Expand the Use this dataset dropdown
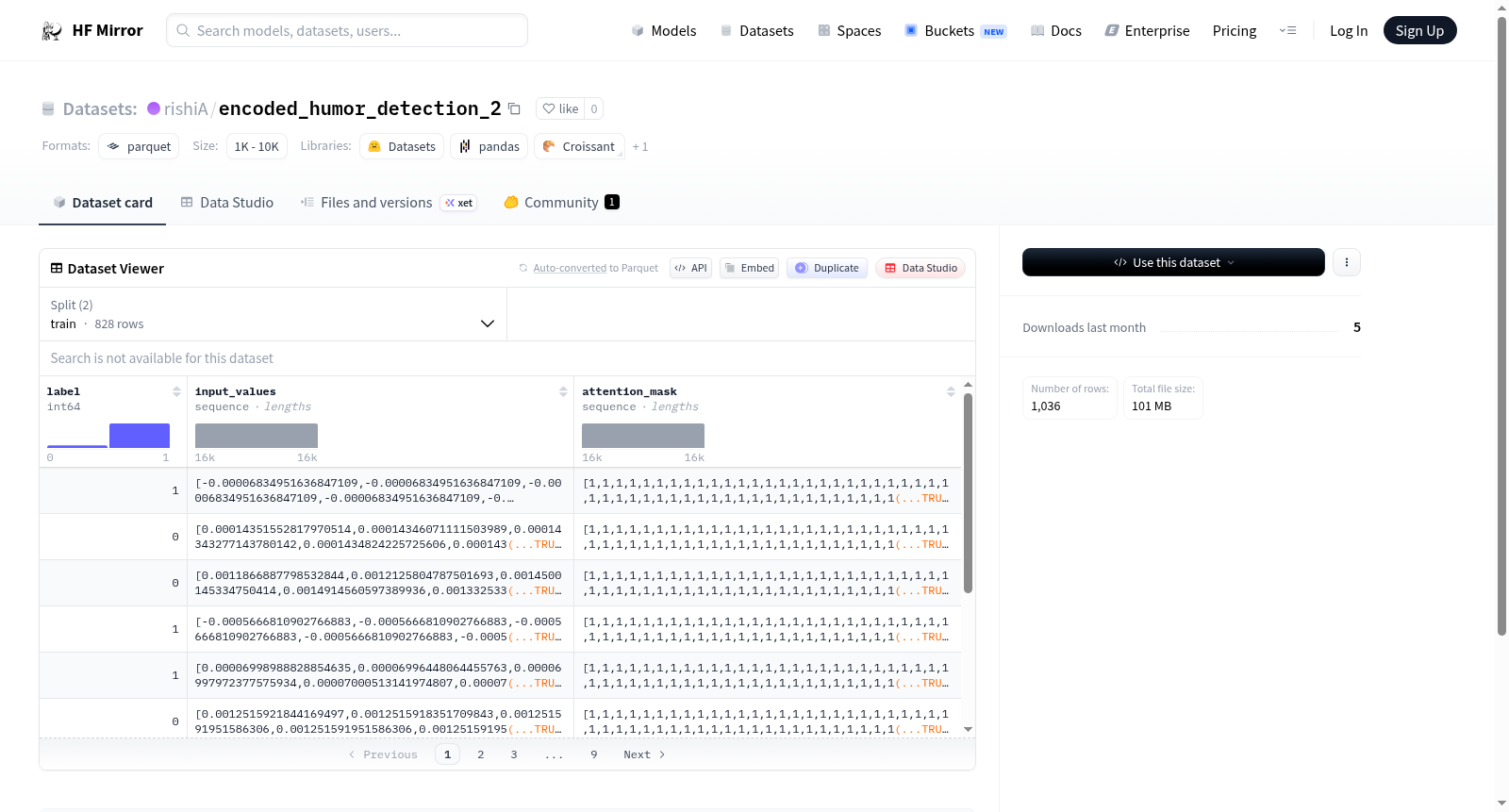Viewport: 1509px width, 812px height. tap(1173, 262)
